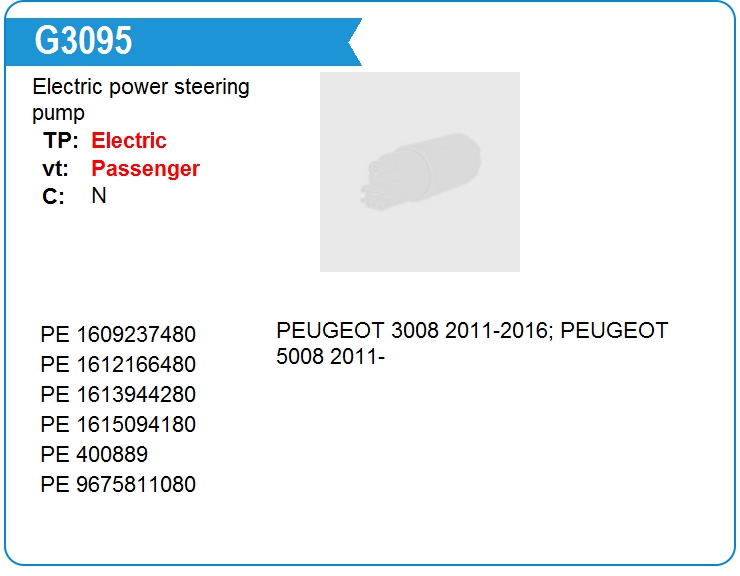Click cross reference PE 1615094180
The height and width of the screenshot is (576, 740).
tap(118, 425)
